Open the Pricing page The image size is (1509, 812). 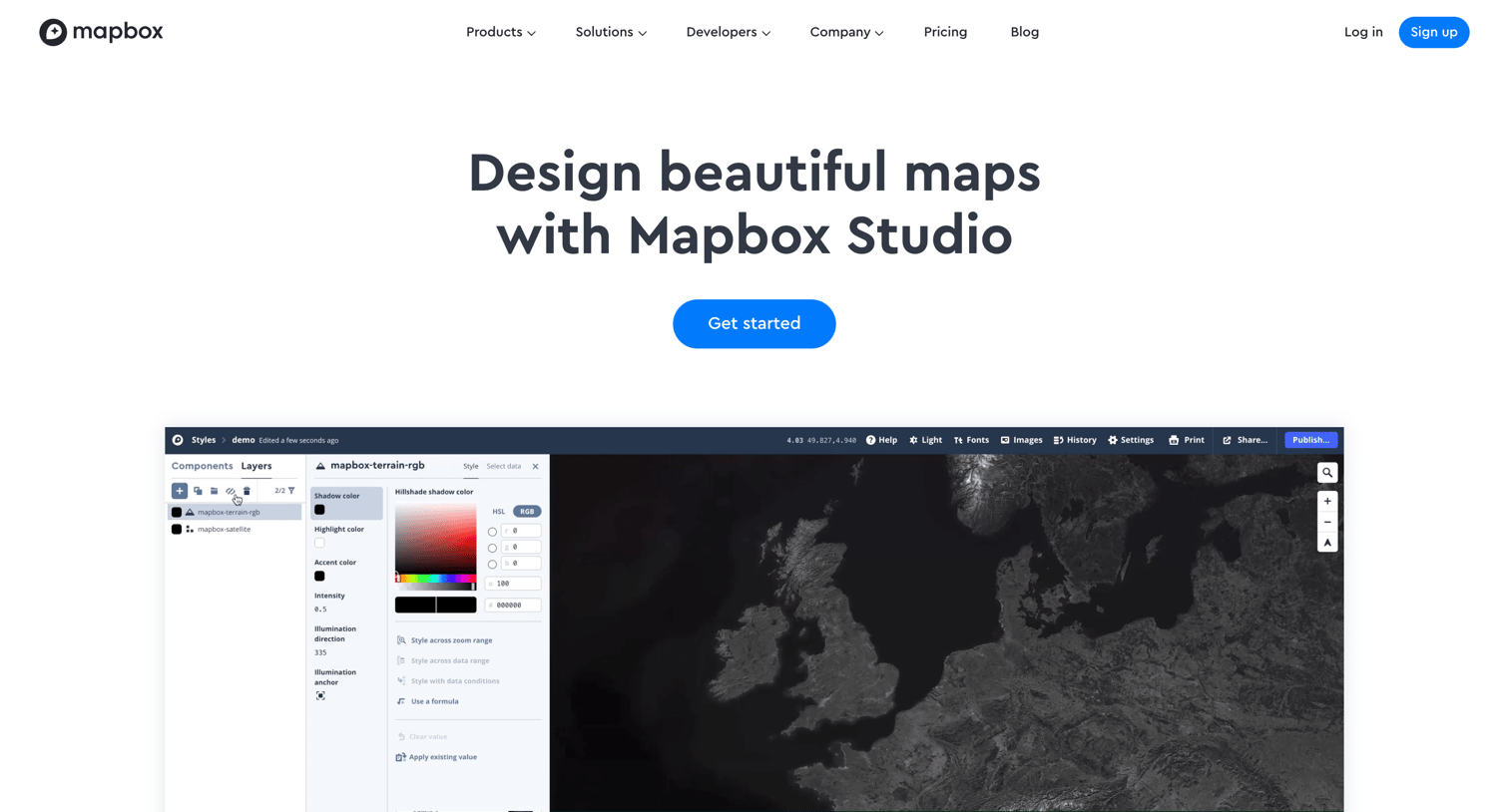945,32
